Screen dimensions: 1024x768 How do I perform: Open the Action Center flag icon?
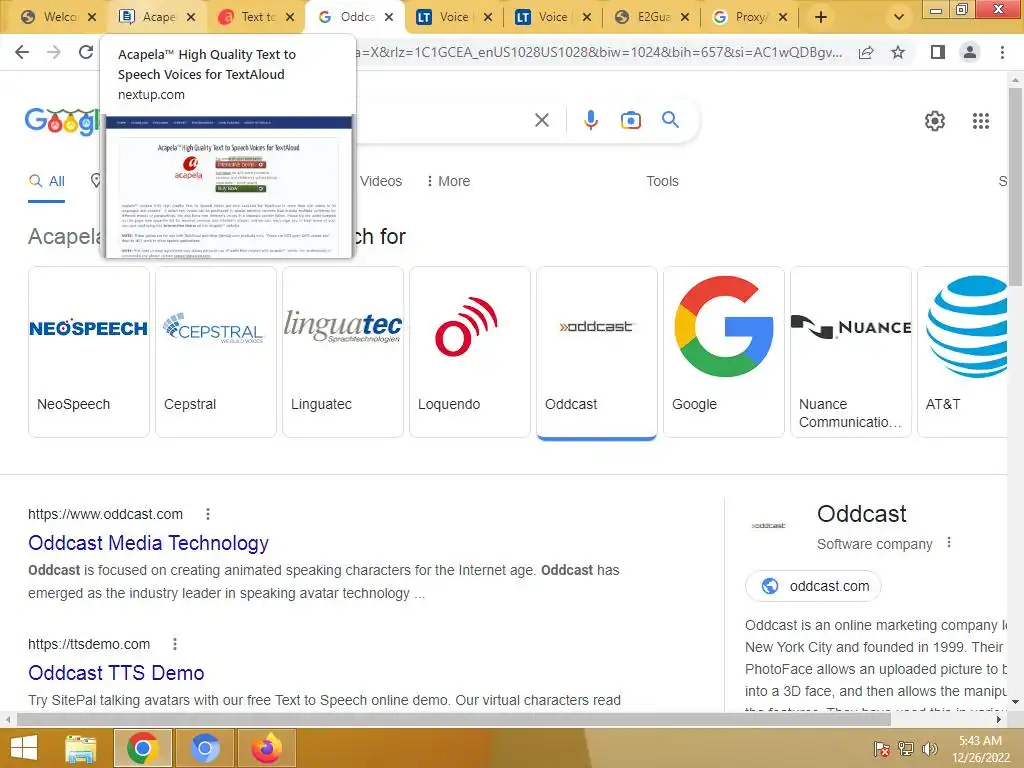(881, 748)
